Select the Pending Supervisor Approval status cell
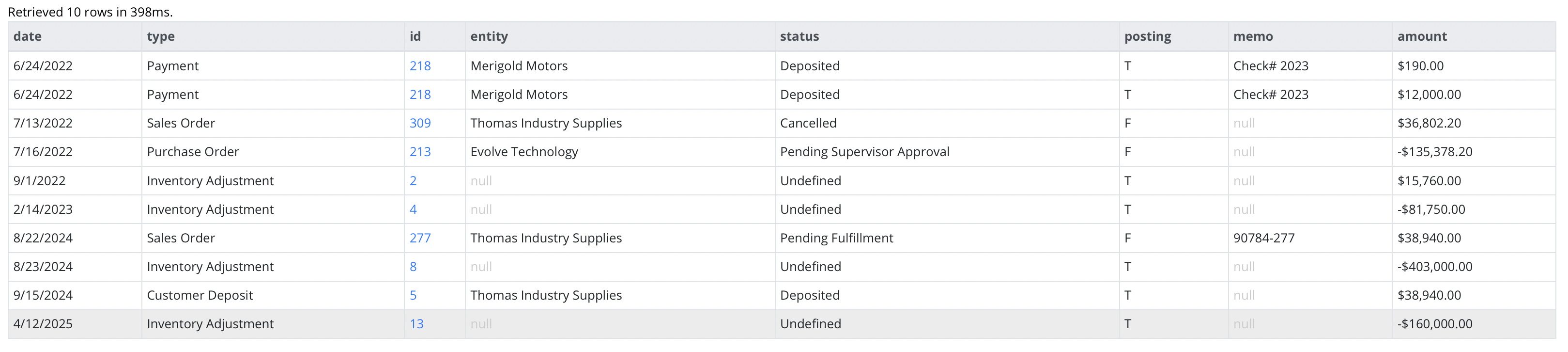Viewport: 1568px width, 352px height. [947, 152]
